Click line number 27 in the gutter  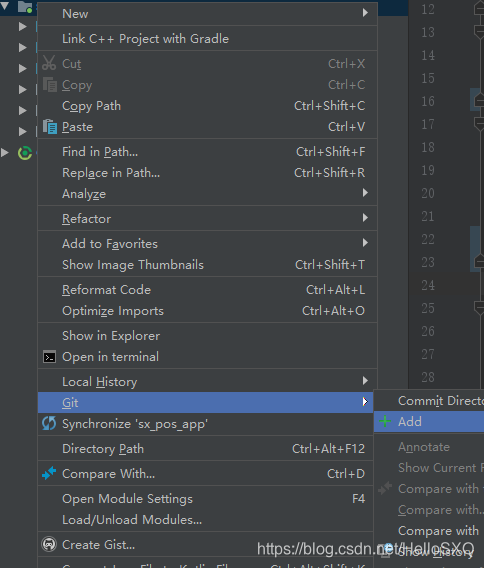coord(428,354)
